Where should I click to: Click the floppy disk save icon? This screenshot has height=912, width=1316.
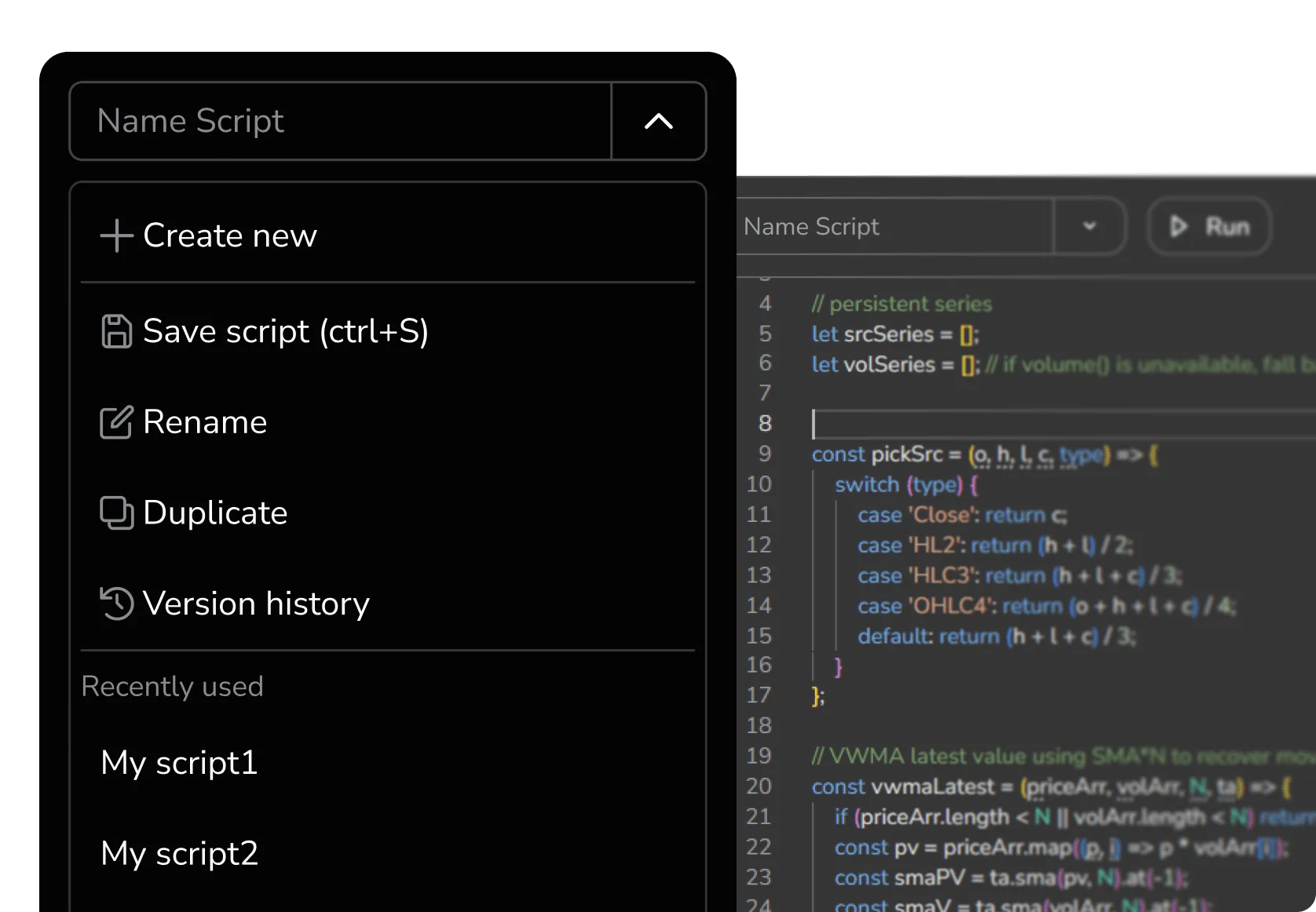[x=116, y=331]
